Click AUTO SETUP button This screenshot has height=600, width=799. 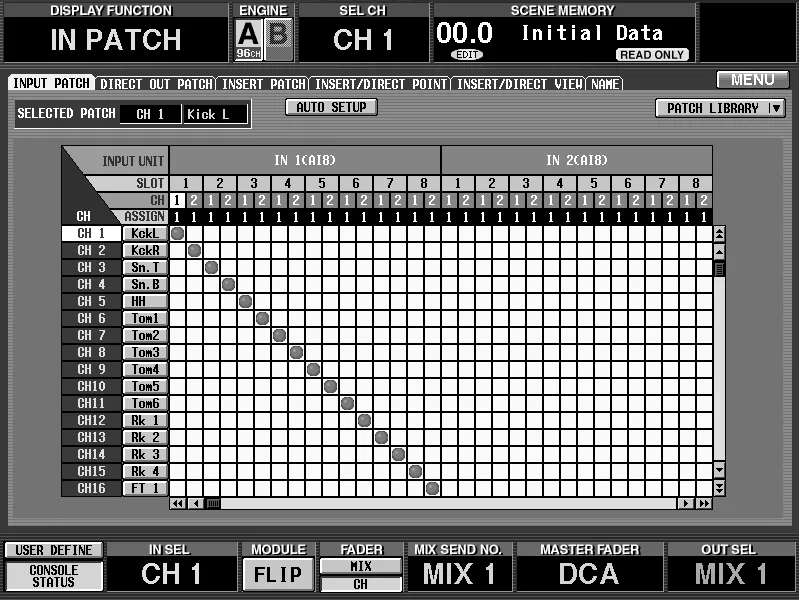[331, 107]
